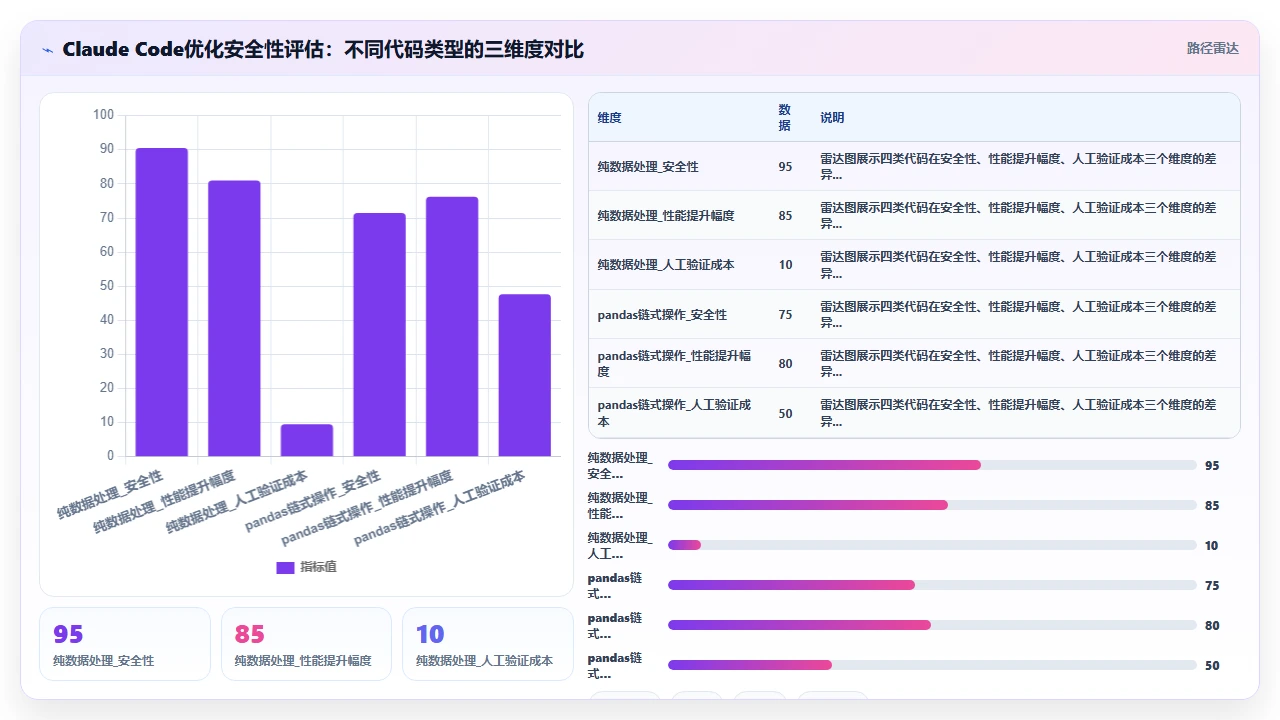This screenshot has width=1280, height=720.
Task: Click the progress bar showing 75
Action: pos(932,585)
